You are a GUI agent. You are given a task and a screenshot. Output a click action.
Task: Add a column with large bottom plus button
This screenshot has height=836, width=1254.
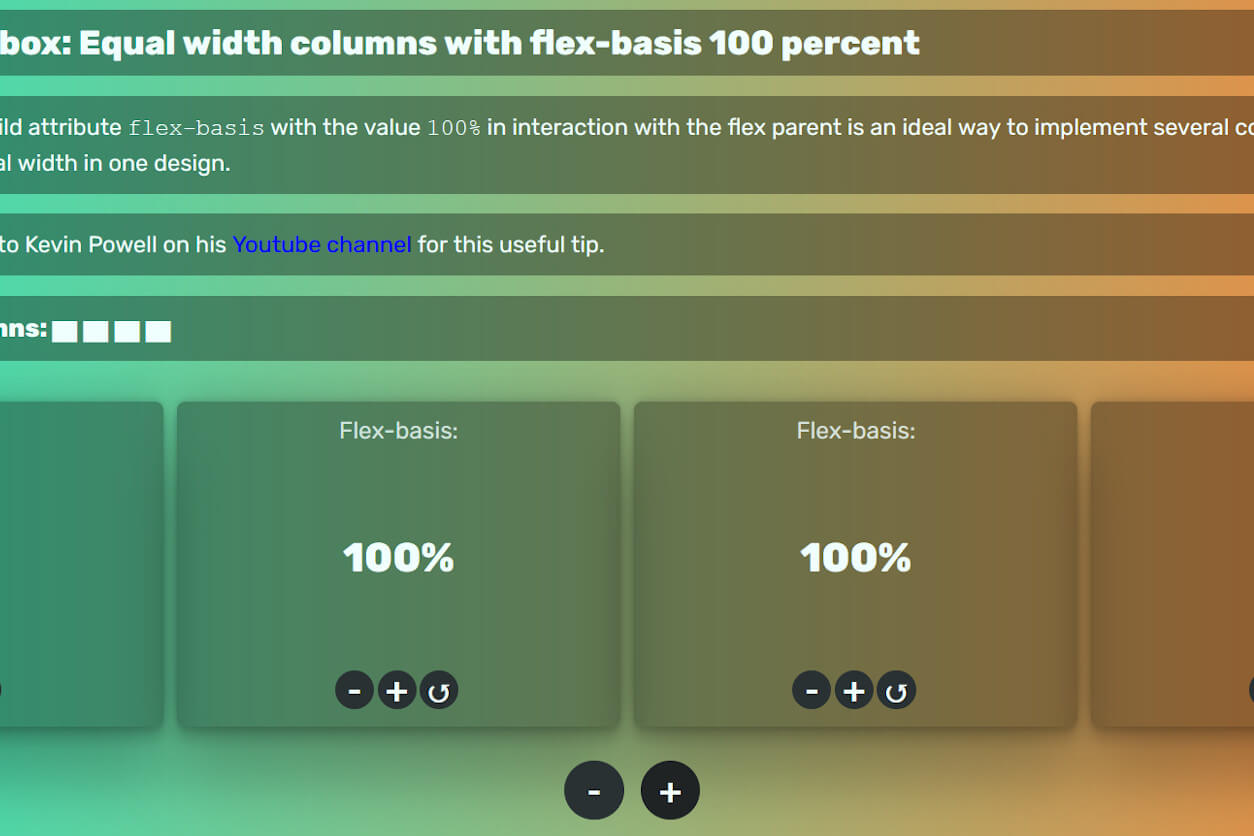pyautogui.click(x=670, y=791)
